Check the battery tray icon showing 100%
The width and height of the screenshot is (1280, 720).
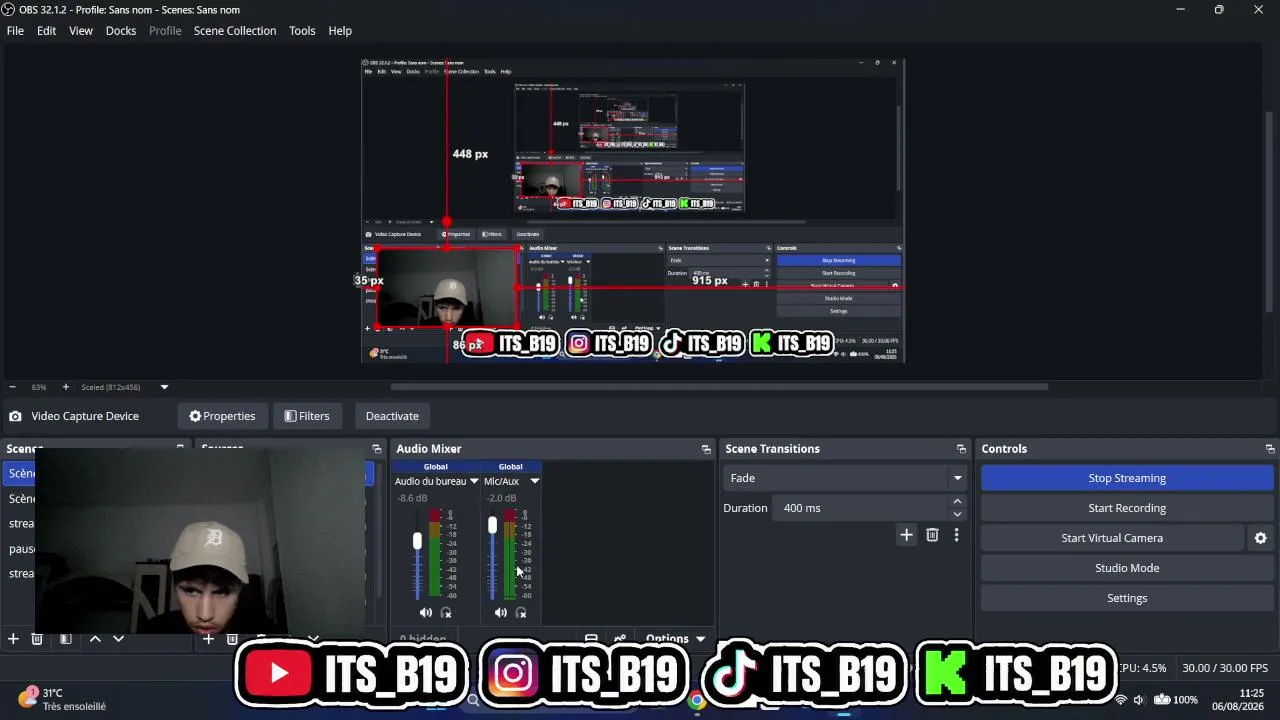tap(1176, 700)
